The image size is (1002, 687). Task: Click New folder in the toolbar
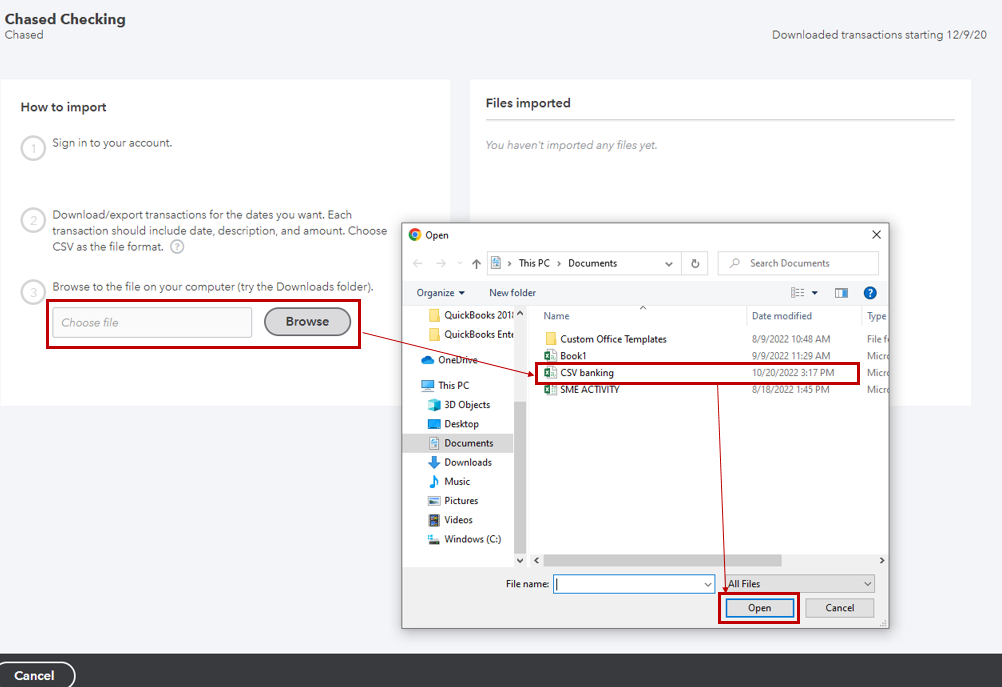(x=513, y=293)
